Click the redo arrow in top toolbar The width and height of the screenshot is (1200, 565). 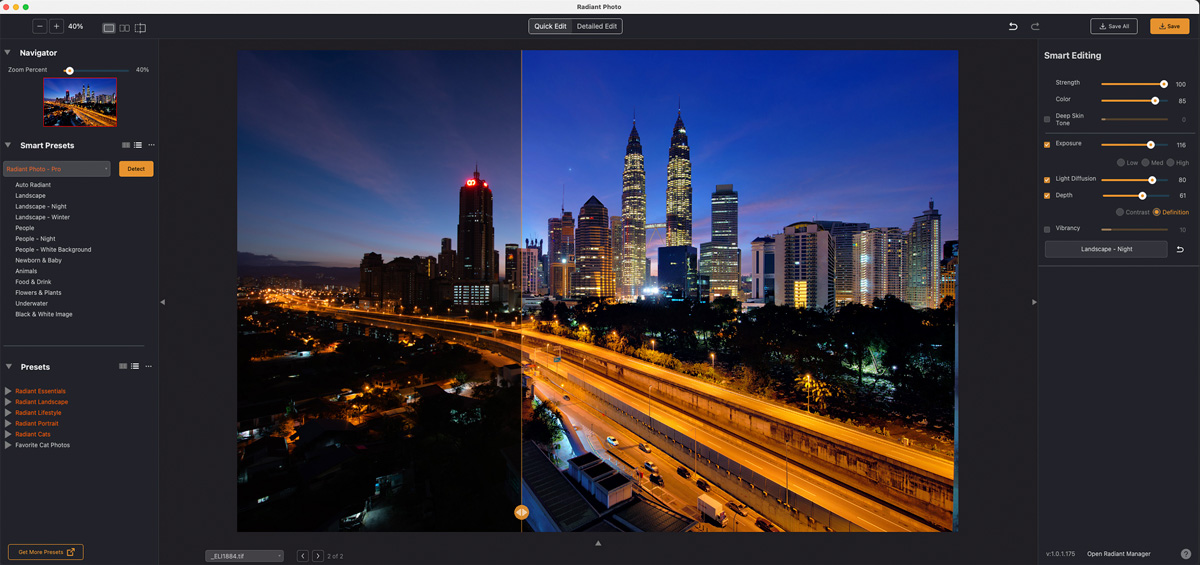pos(1035,27)
